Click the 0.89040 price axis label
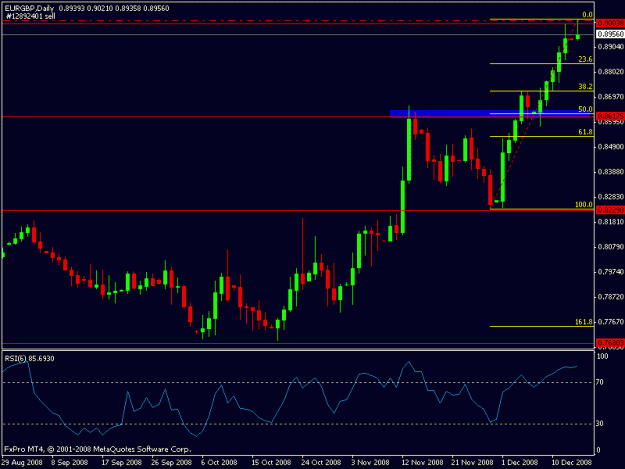Viewport: 625px width, 469px height. [610, 47]
